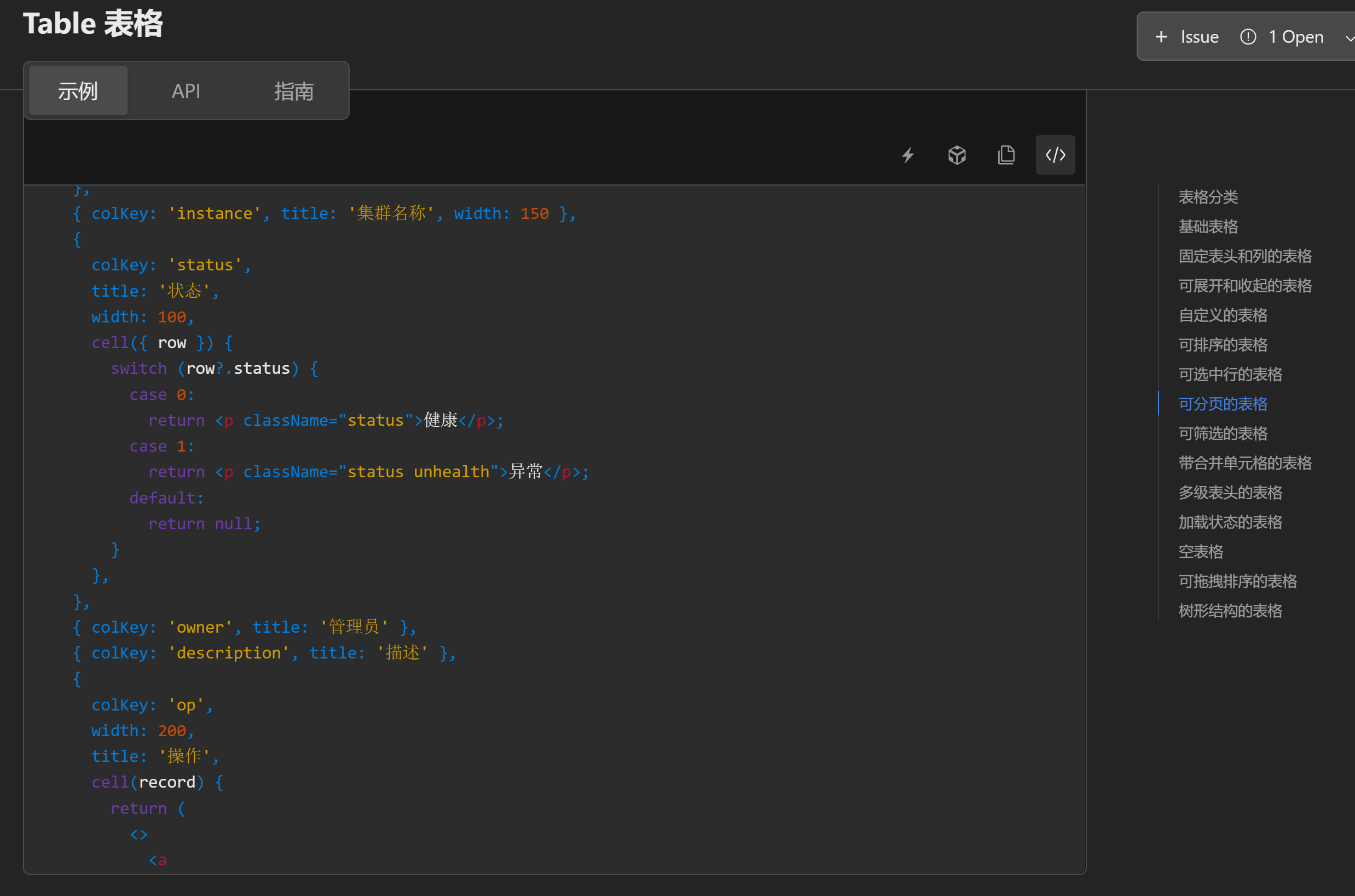The image size is (1355, 896).
Task: Open the demo in StackBlitz via lightning icon
Action: click(x=908, y=155)
